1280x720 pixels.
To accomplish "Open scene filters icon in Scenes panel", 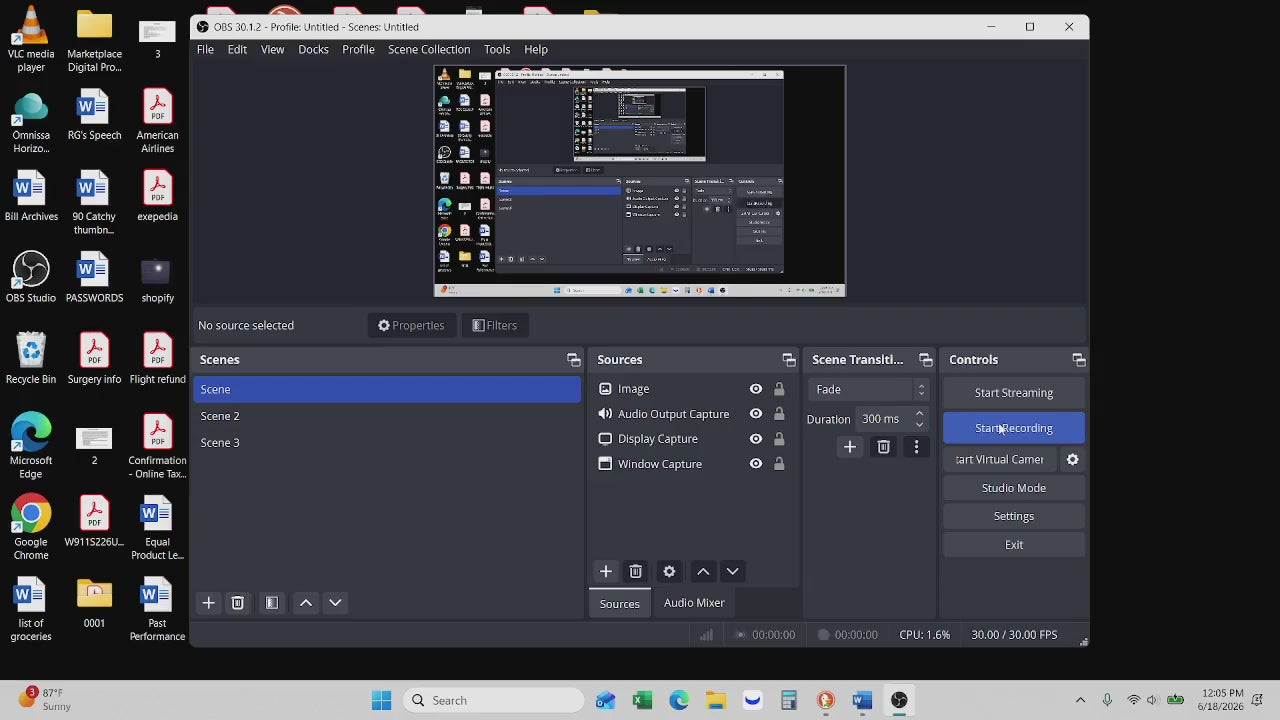I will point(272,603).
